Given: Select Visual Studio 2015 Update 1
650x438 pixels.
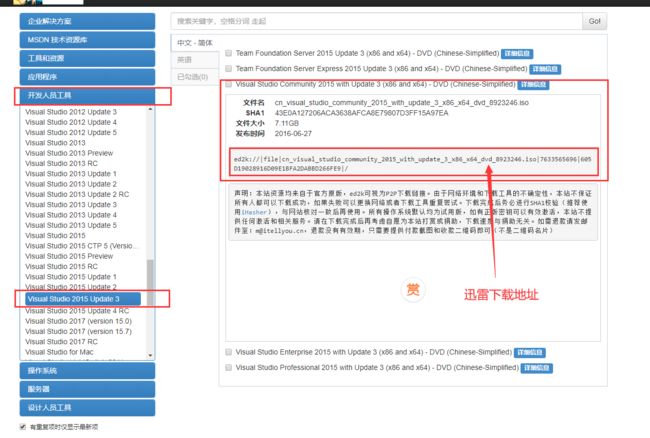Looking at the screenshot, I should point(71,277).
